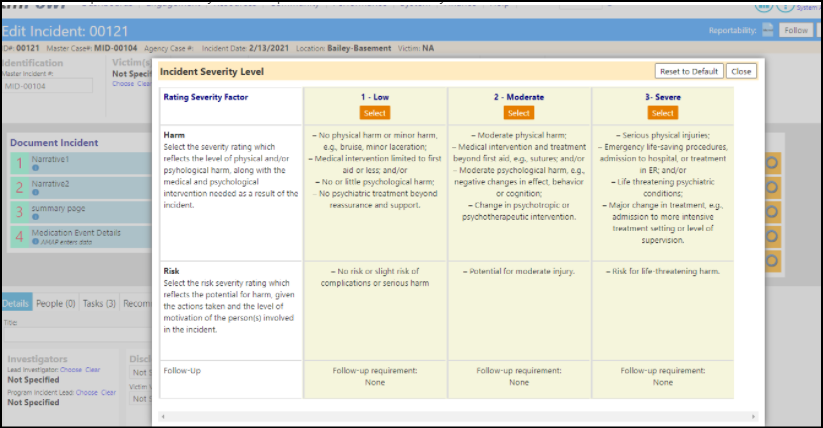Screen dimensions: 823x428
Task: Click the orange circle icon below Medication Event row
Action: click(772, 261)
